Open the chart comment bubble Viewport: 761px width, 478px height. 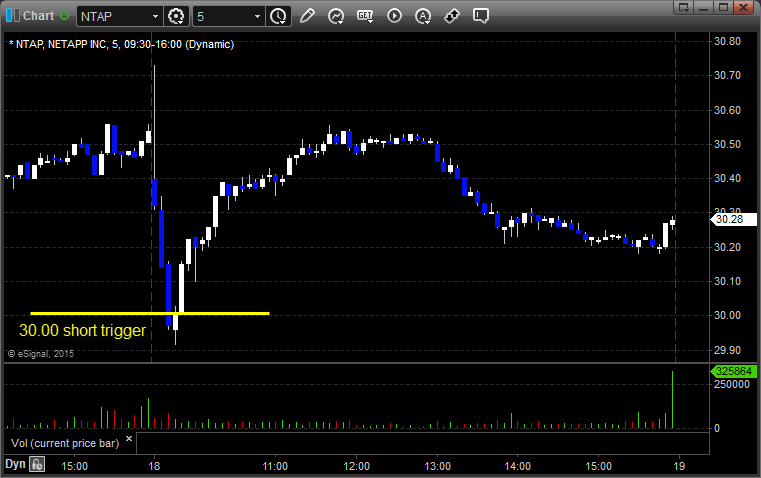pos(480,16)
